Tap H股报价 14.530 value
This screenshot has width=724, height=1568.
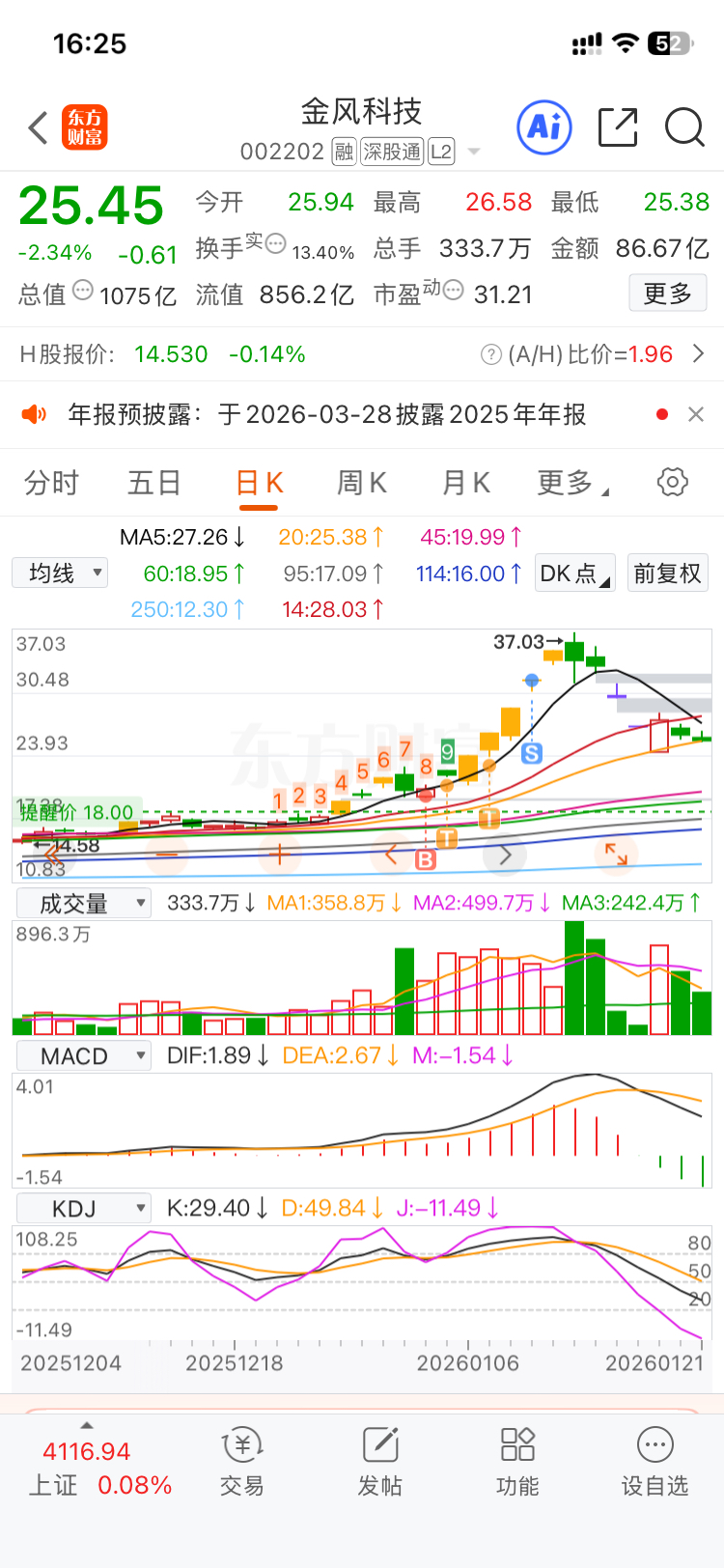(171, 354)
